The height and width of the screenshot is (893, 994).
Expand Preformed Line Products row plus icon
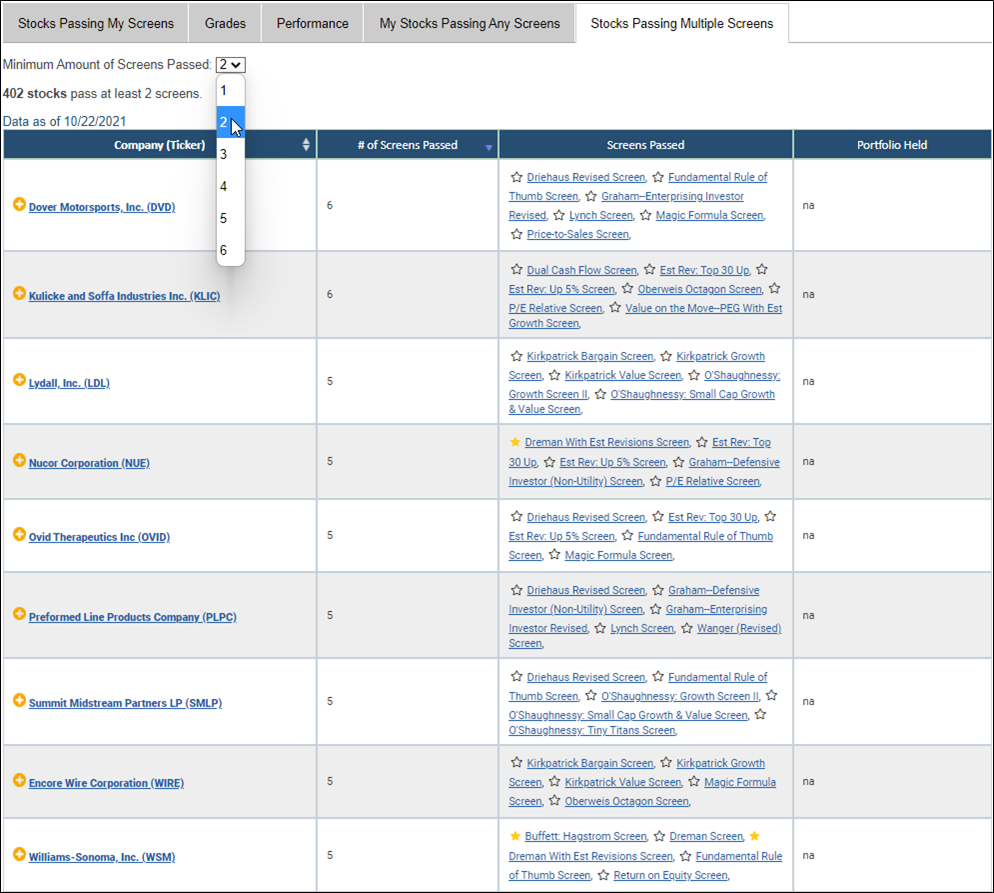pyautogui.click(x=20, y=614)
